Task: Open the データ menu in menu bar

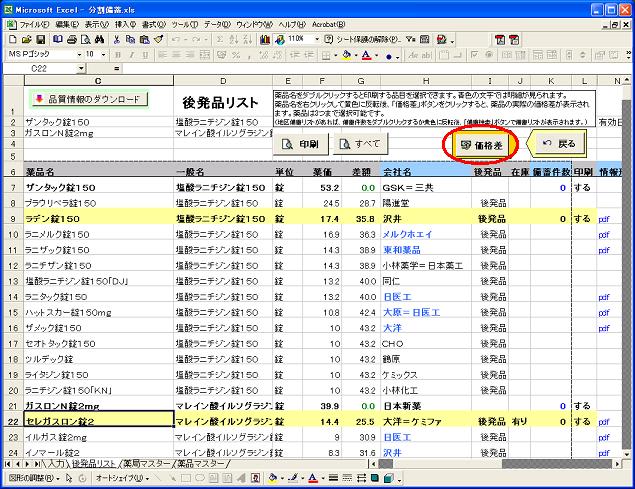Action: click(x=216, y=22)
